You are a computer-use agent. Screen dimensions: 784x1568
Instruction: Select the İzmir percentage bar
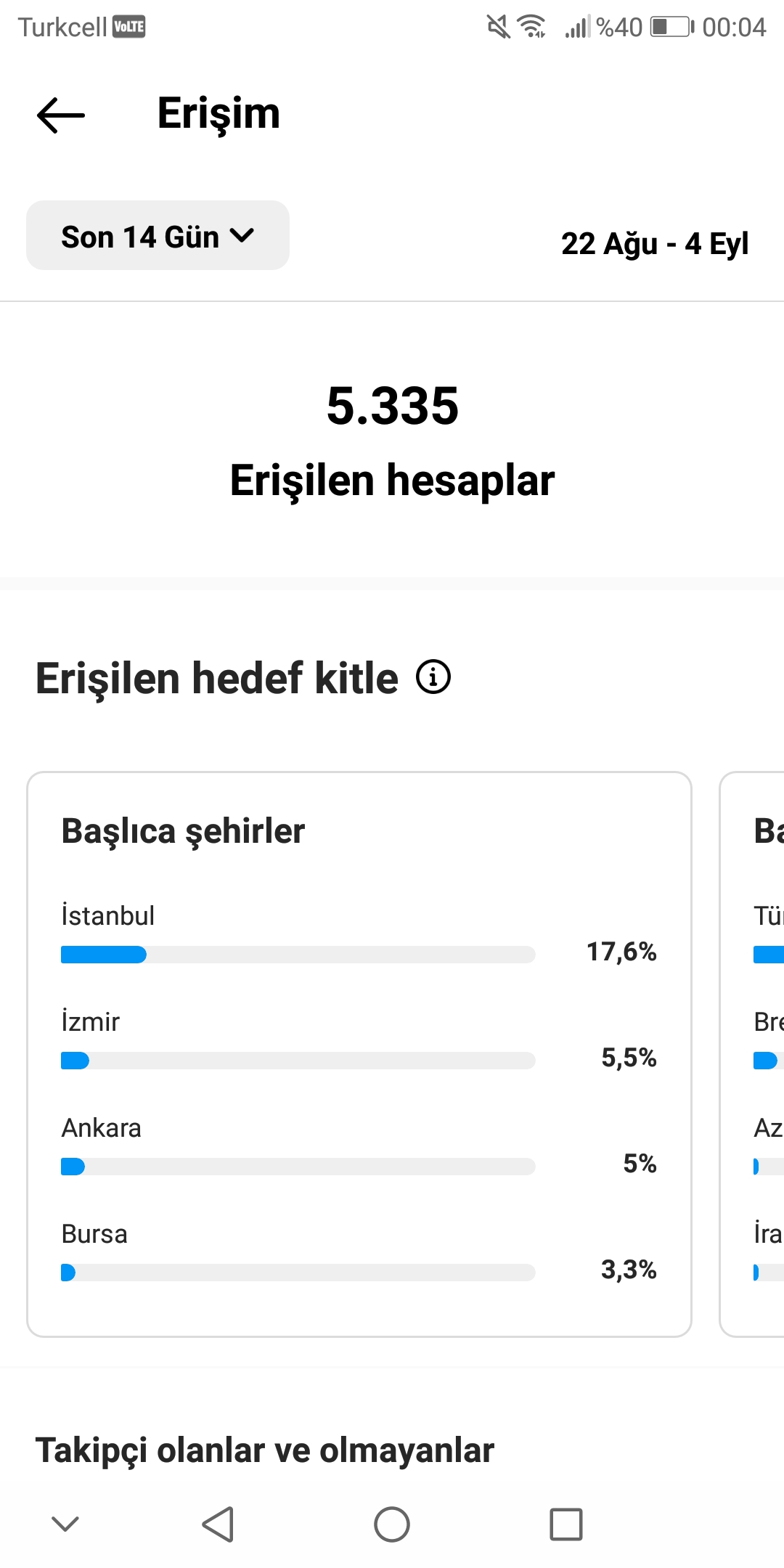point(298,1061)
